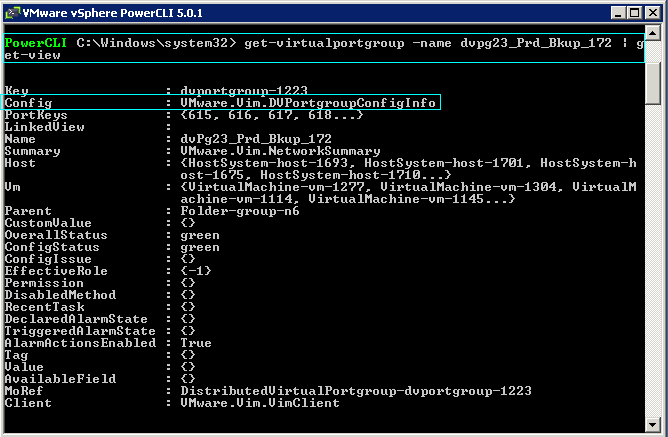Click the window title 'VMware vSphere PowerCLI 5.0.1'
The height and width of the screenshot is (437, 668).
(112, 13)
